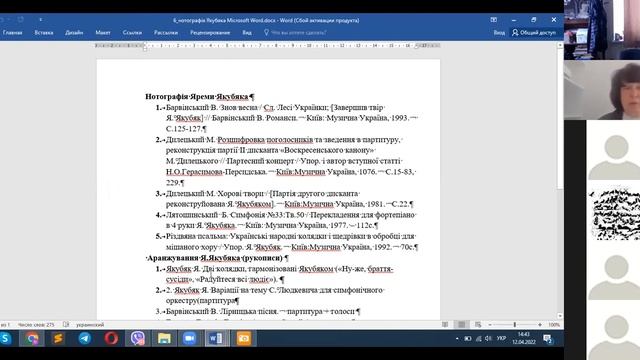Open Zoom from the taskbar
This screenshot has height=360, width=640.
190,338
